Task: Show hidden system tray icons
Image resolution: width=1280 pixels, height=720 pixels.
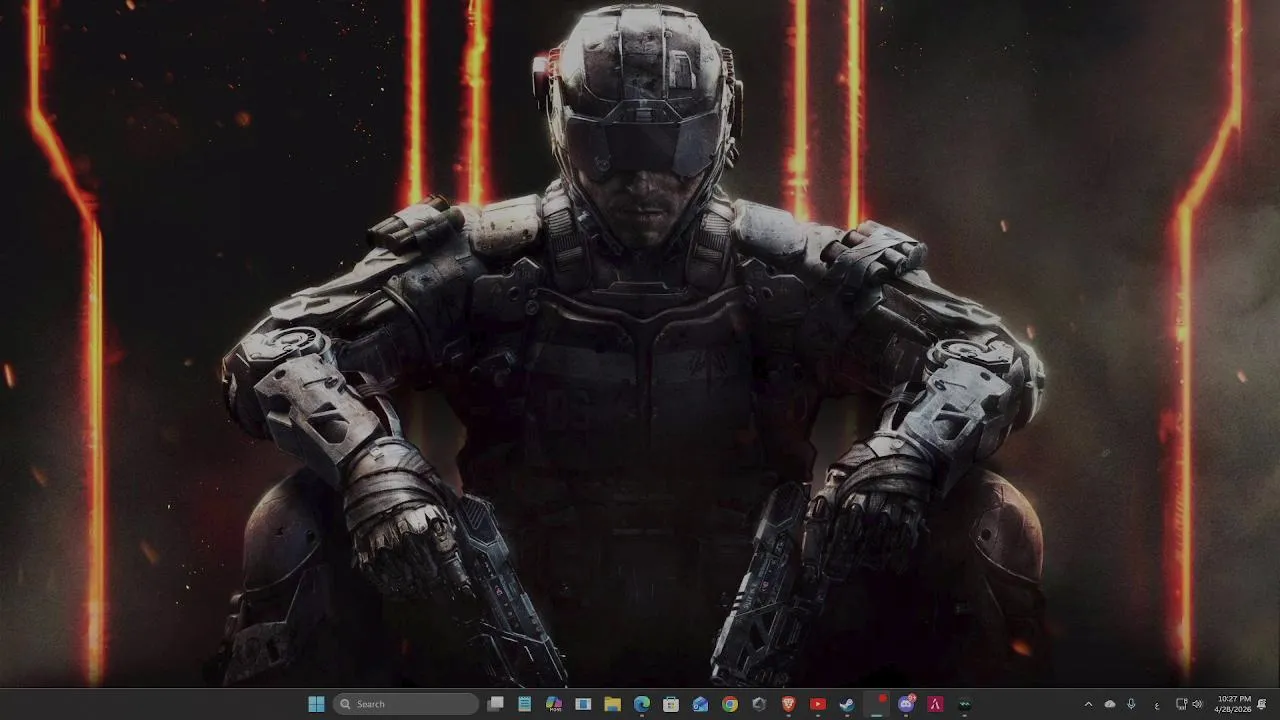Action: tap(1089, 704)
